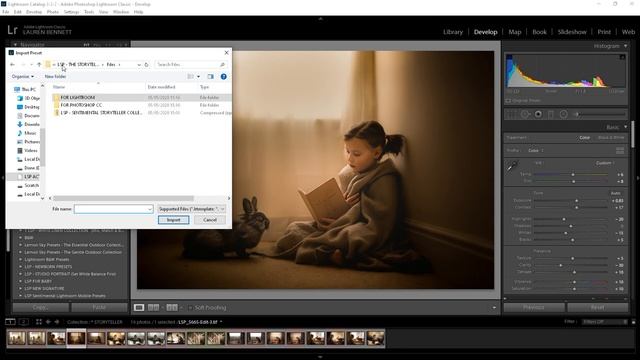
Task: Refresh the folder in Import Preset dialog
Action: pyautogui.click(x=147, y=64)
